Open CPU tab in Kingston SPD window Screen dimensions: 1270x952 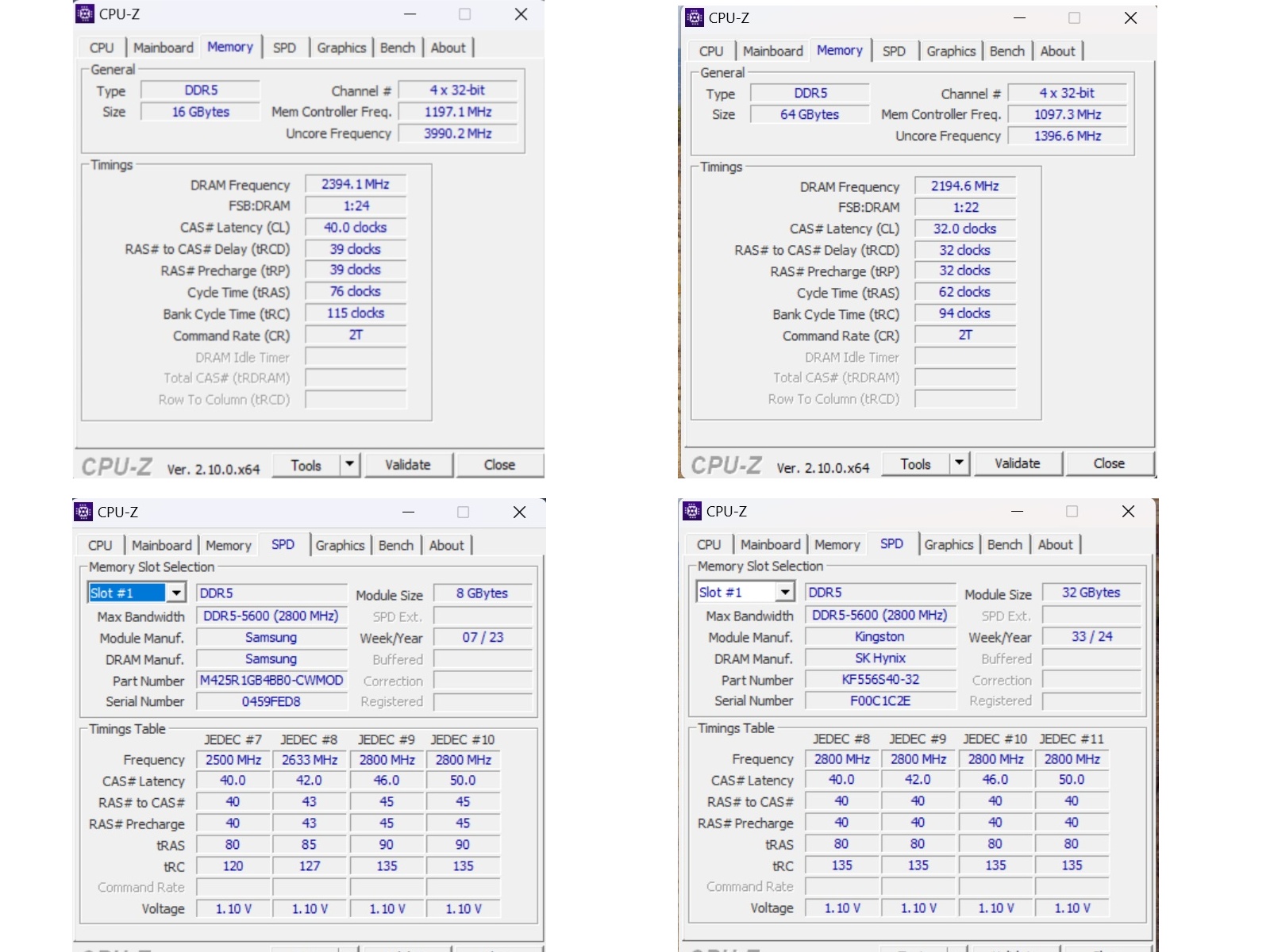(x=709, y=544)
